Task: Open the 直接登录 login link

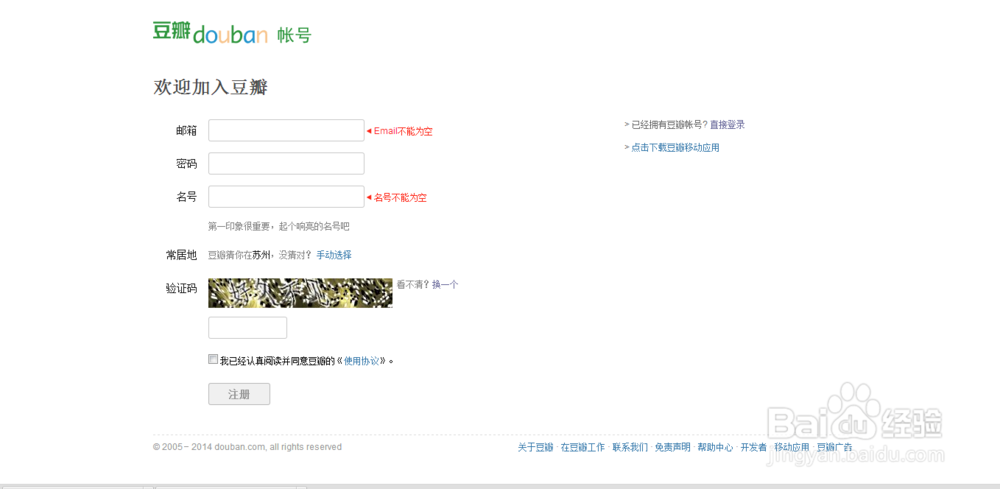Action: coord(727,125)
